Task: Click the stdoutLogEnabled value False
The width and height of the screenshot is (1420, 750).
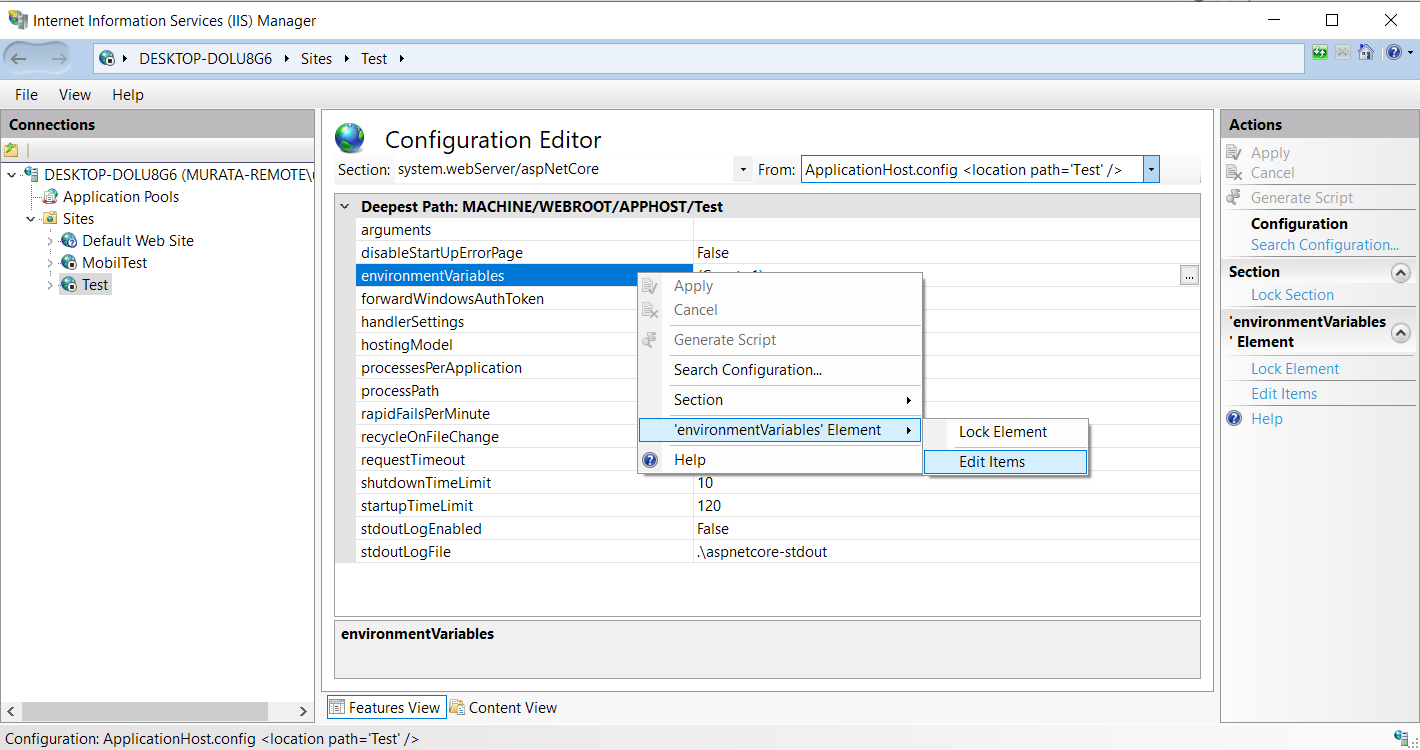Action: coord(713,529)
